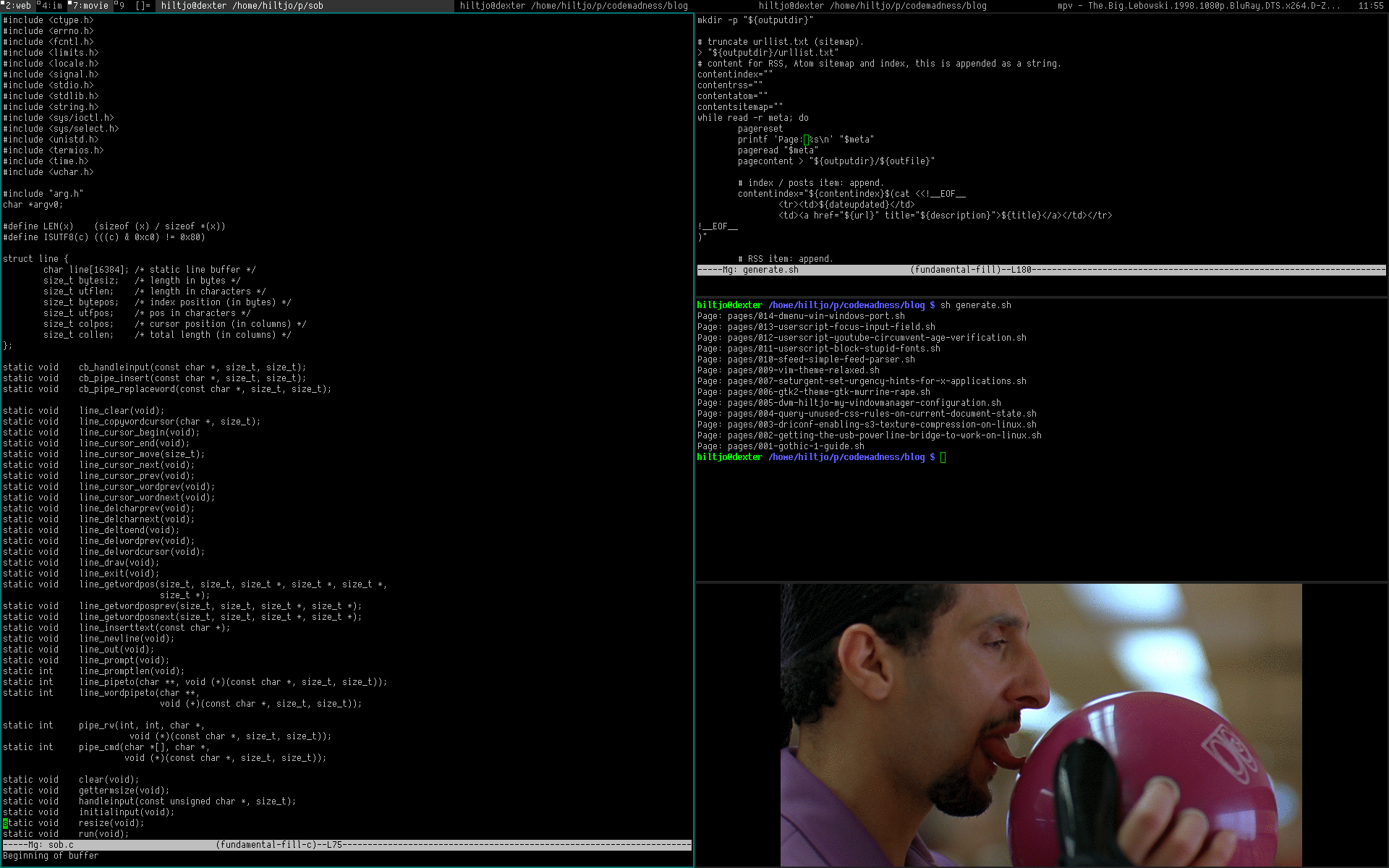This screenshot has width=1389, height=868.
Task: Click the 11:55 clock in status bar
Action: 1370,6
